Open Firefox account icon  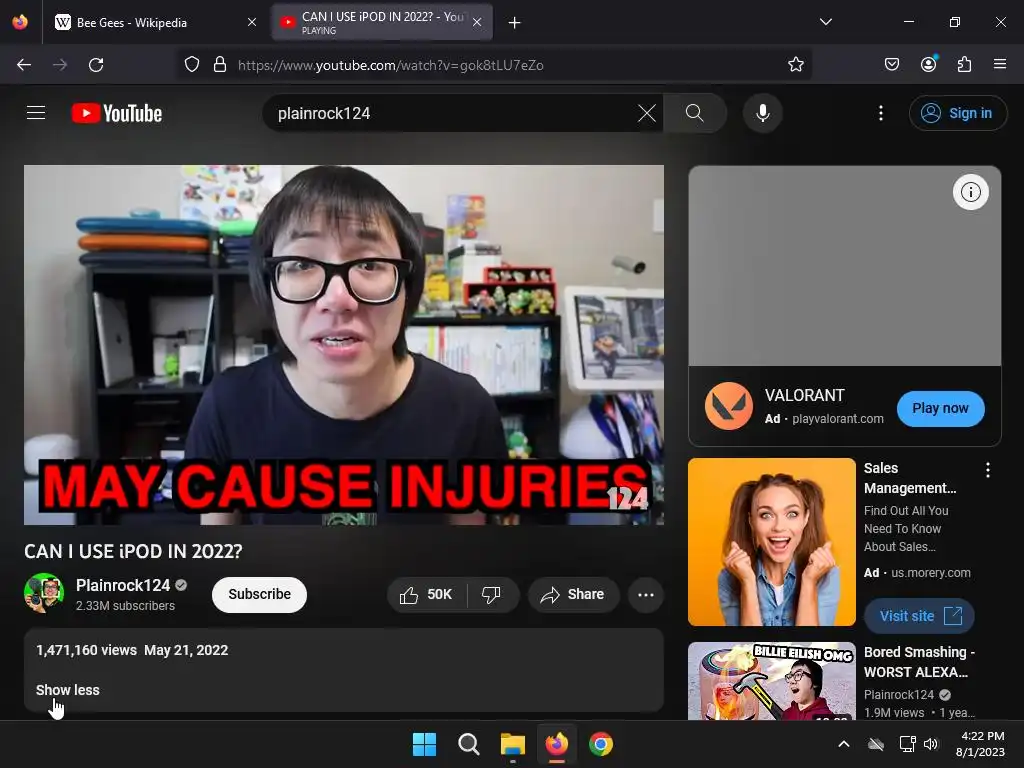929,64
